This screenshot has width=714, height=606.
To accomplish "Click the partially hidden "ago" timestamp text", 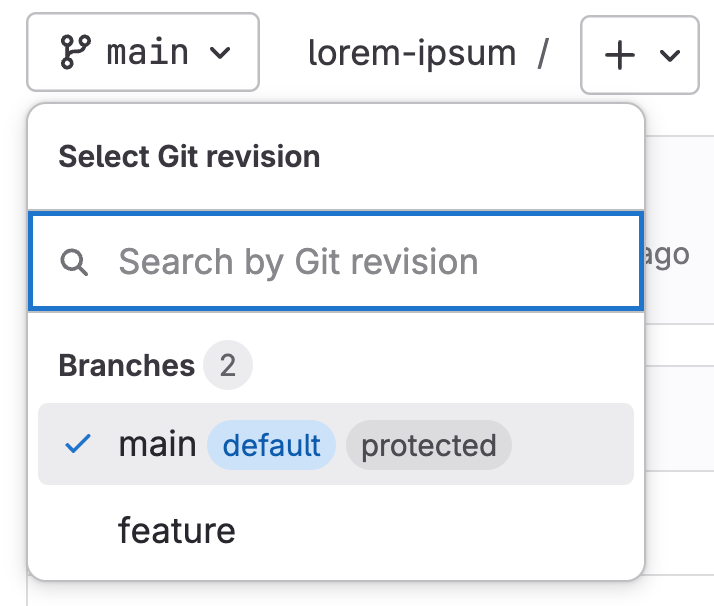I will tap(666, 255).
